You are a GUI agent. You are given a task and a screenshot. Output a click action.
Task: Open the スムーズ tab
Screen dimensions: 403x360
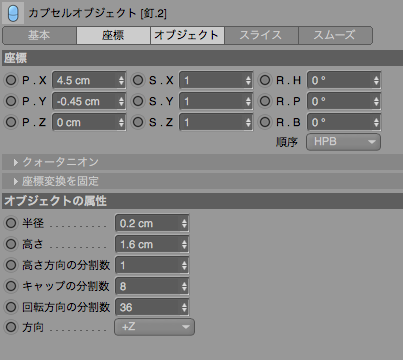pyautogui.click(x=335, y=35)
